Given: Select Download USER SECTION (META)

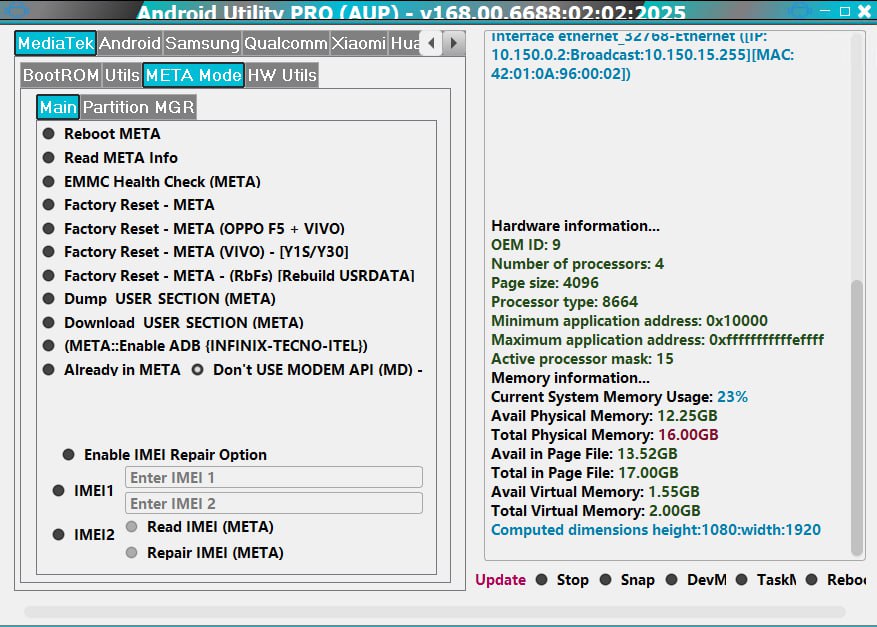Looking at the screenshot, I should click(x=173, y=323).
